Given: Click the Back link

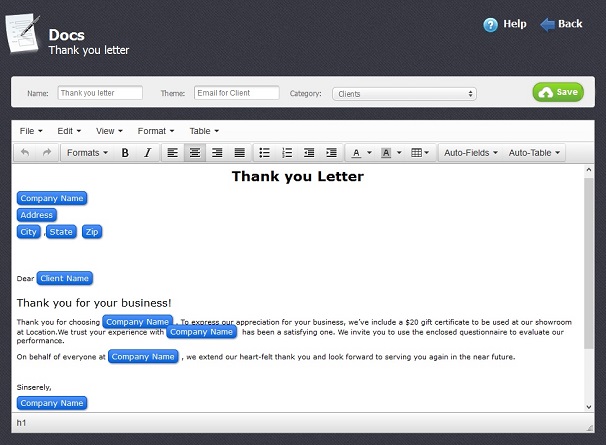Looking at the screenshot, I should point(561,24).
